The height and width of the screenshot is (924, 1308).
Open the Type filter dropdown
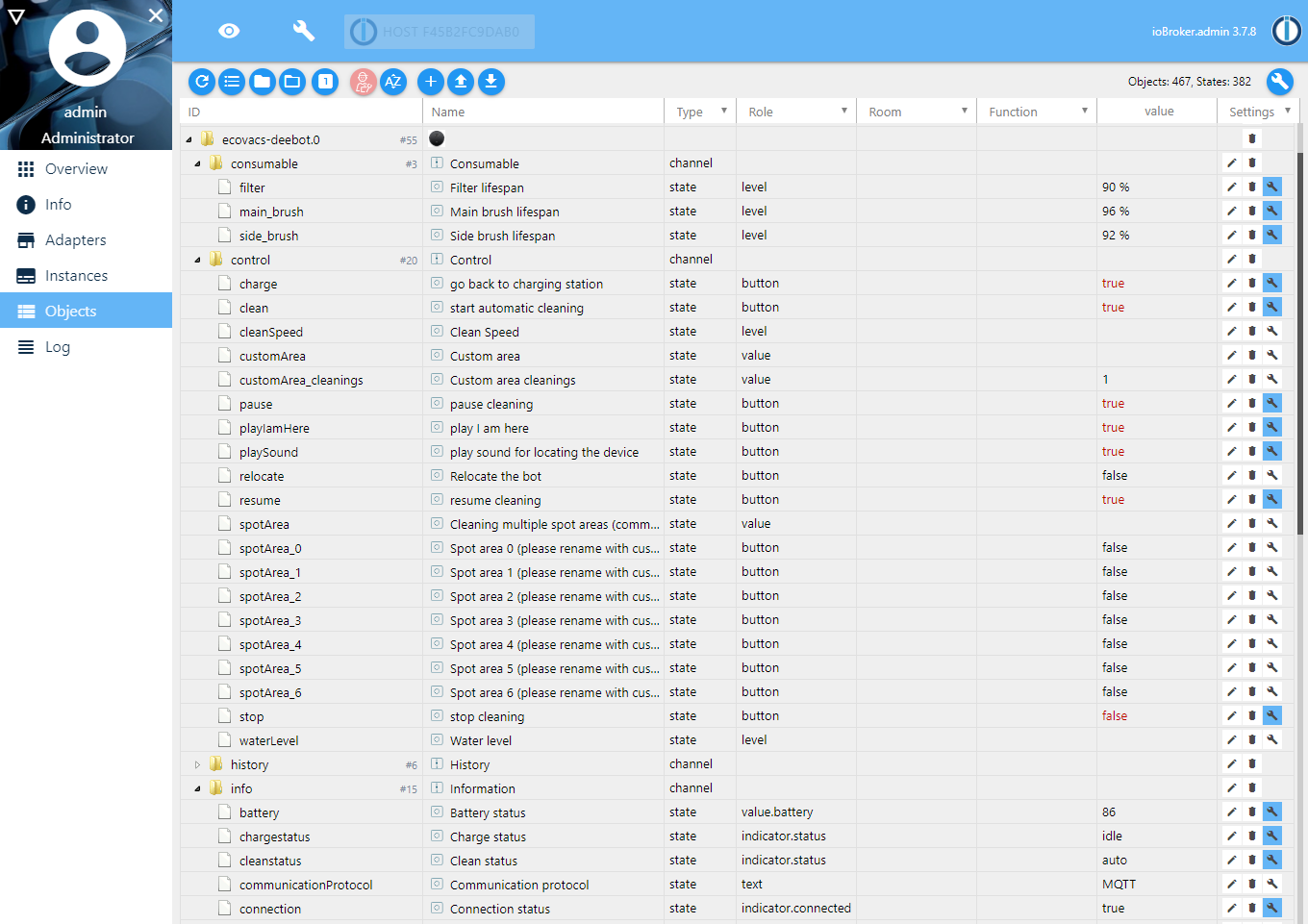click(700, 112)
